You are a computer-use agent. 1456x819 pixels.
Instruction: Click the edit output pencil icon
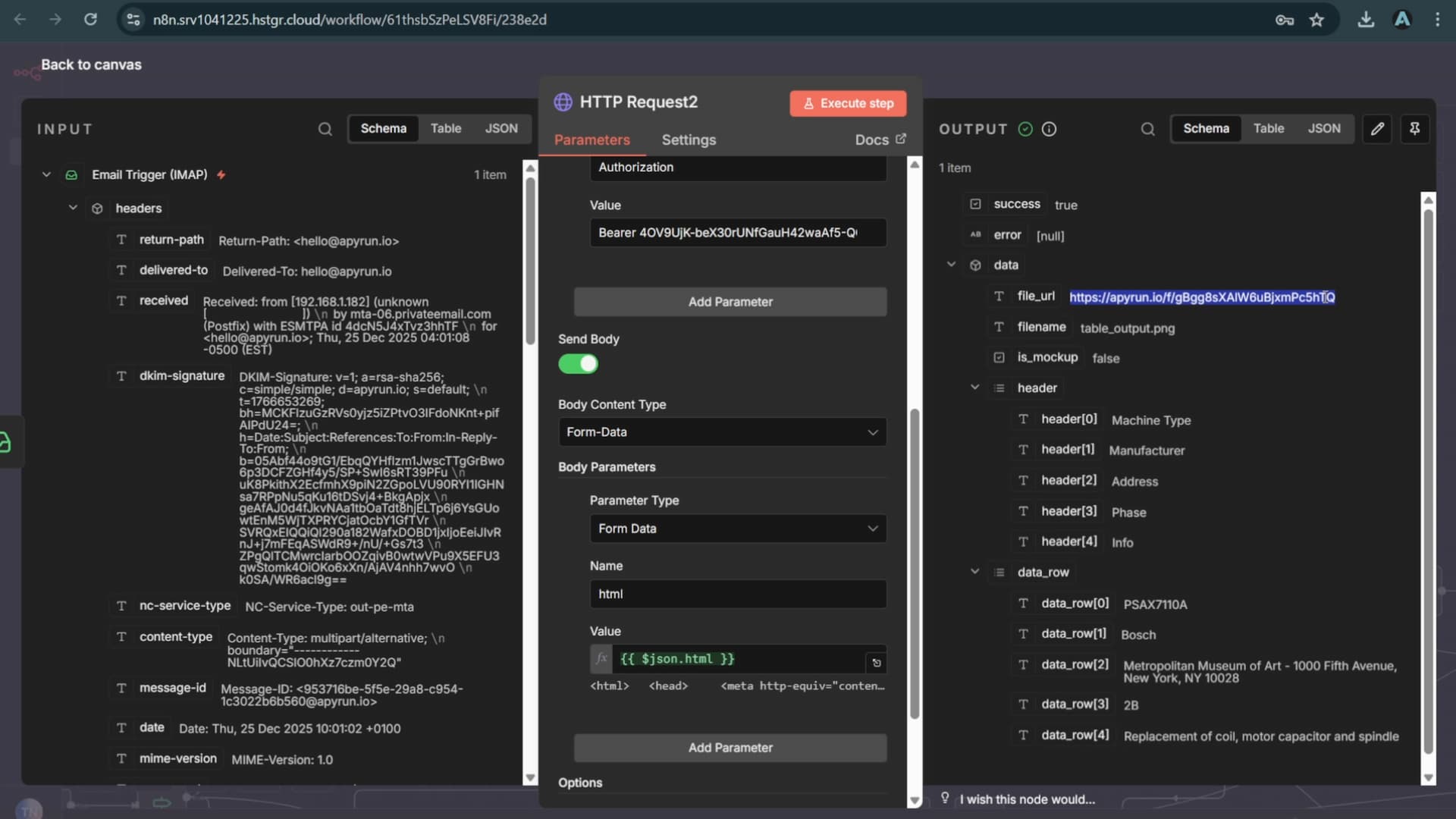coord(1377,129)
